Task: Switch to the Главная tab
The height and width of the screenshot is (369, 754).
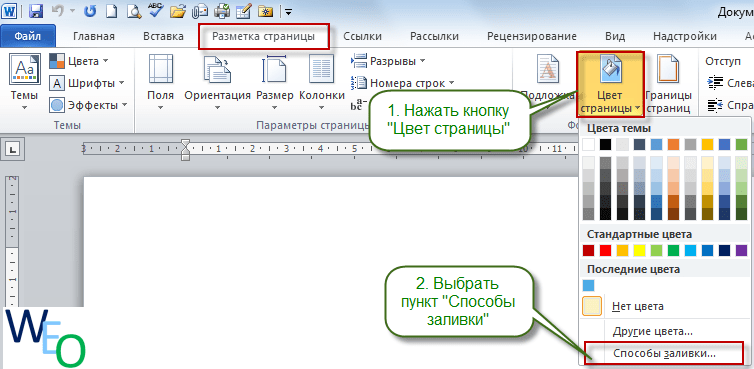Action: coord(94,36)
